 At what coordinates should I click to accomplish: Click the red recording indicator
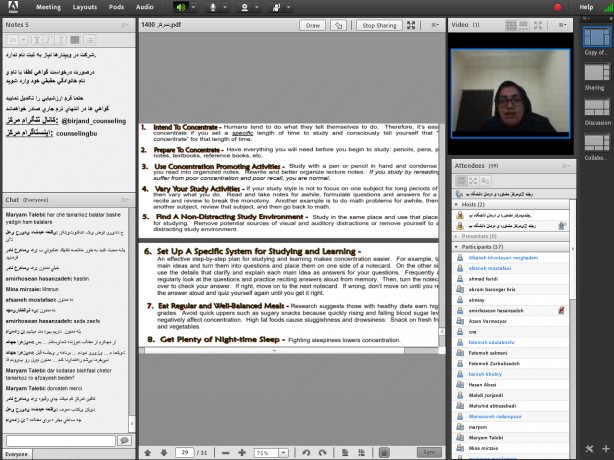click(x=558, y=7)
